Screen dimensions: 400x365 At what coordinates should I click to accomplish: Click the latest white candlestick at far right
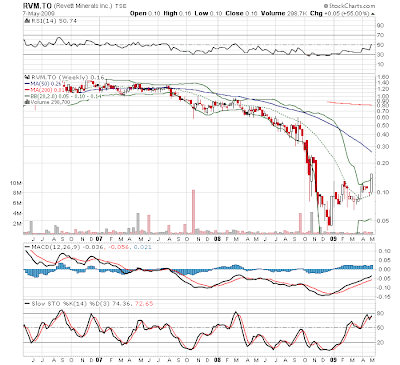[x=371, y=184]
